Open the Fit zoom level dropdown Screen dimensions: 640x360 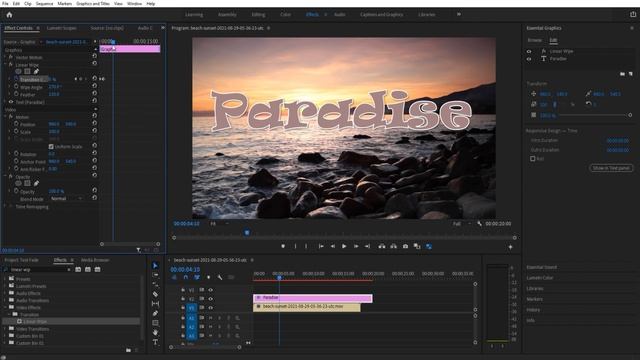[x=219, y=224]
